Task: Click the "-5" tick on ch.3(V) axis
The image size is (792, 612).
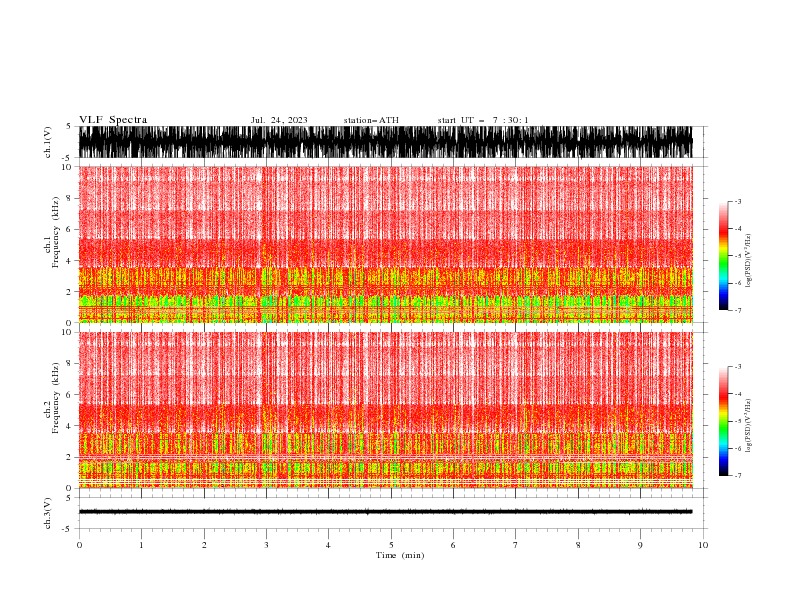Action: (68, 529)
